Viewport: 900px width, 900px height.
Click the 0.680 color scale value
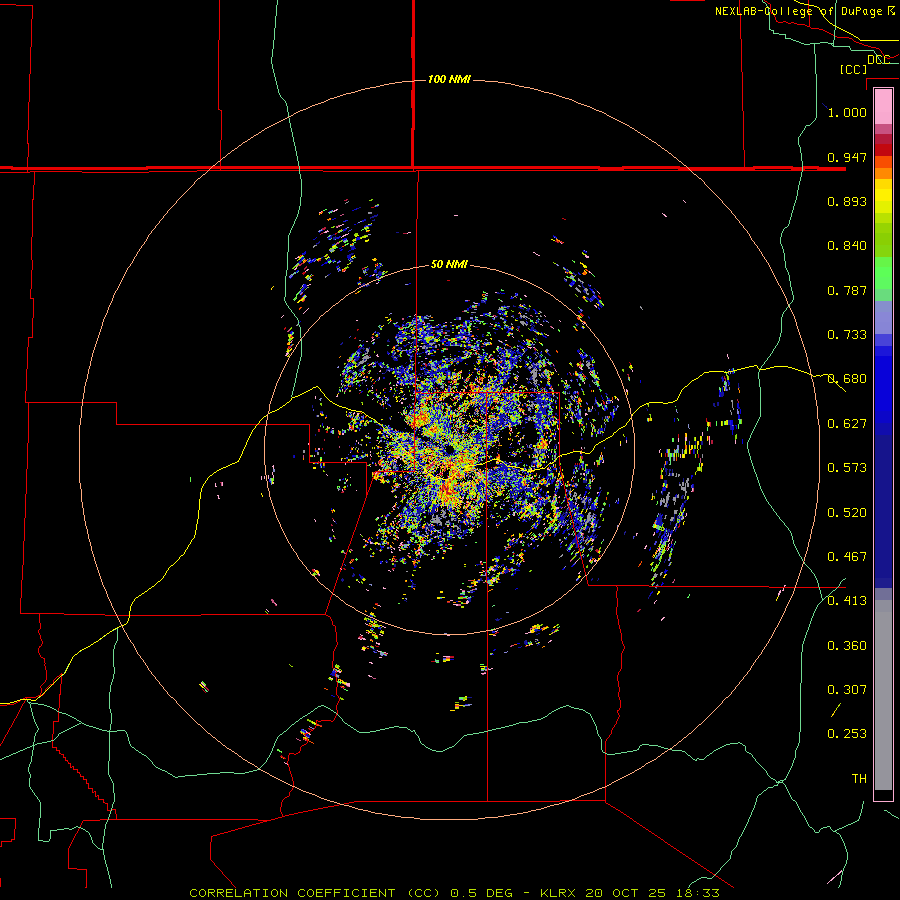(x=847, y=379)
